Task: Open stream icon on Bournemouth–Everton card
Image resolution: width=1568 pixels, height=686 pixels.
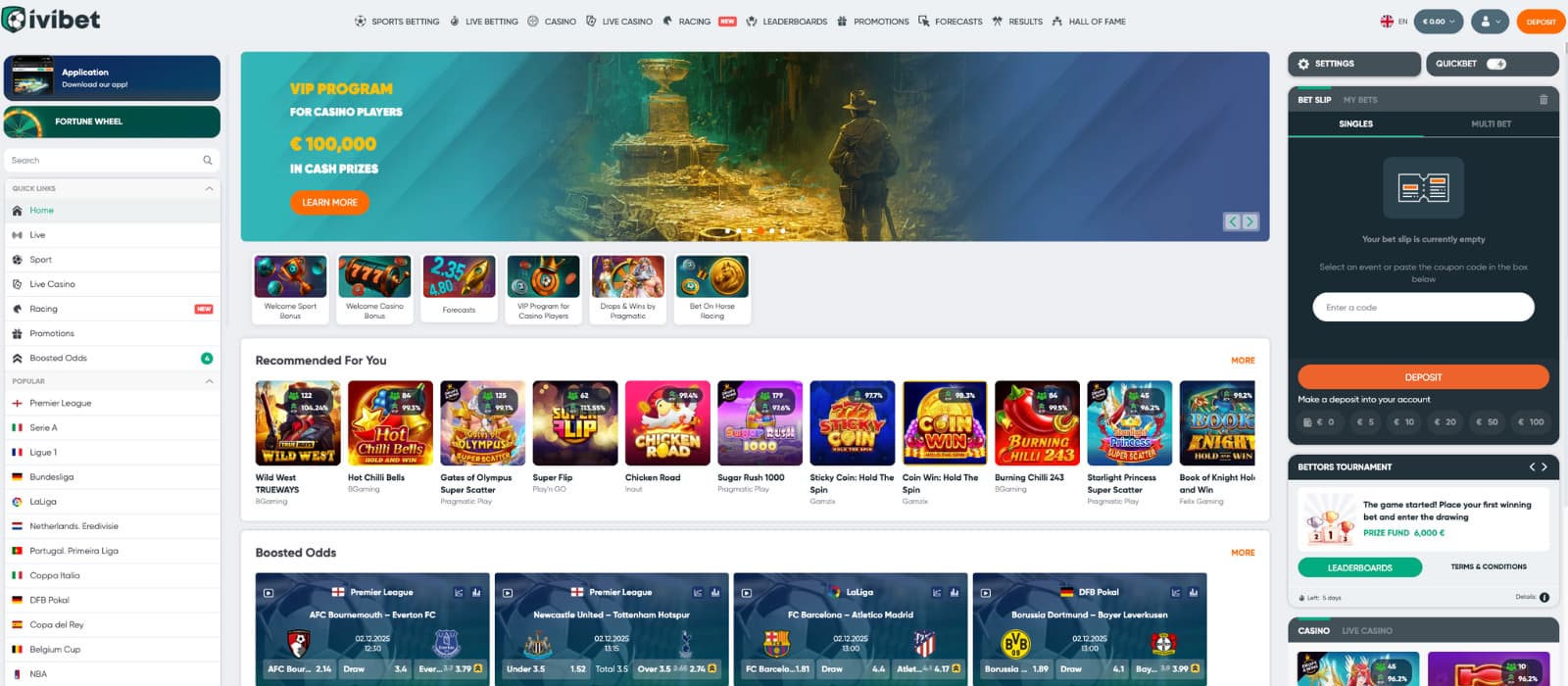Action: pyautogui.click(x=269, y=593)
